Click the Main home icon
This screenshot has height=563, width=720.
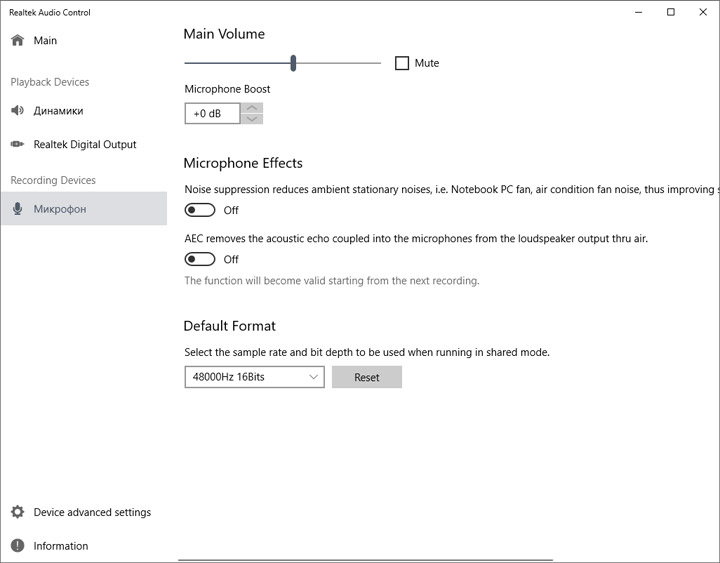click(17, 40)
